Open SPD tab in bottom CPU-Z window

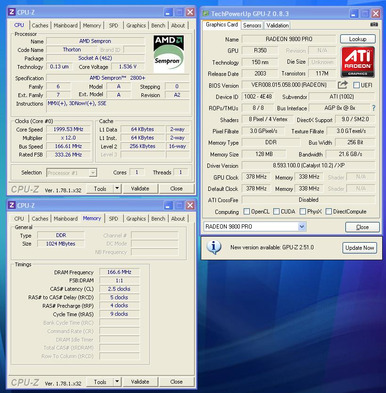pos(113,219)
